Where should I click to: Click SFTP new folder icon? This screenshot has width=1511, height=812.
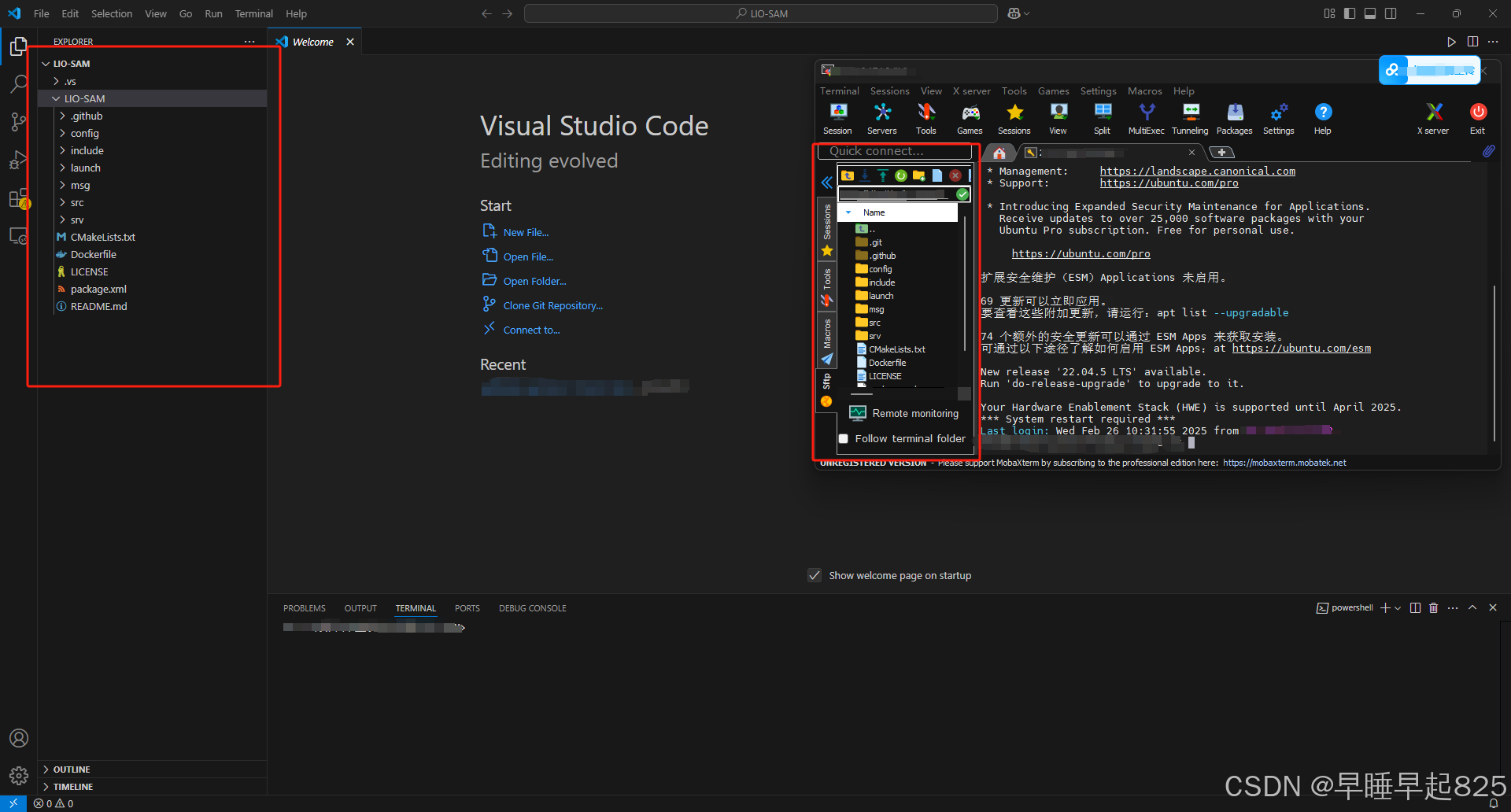point(918,175)
